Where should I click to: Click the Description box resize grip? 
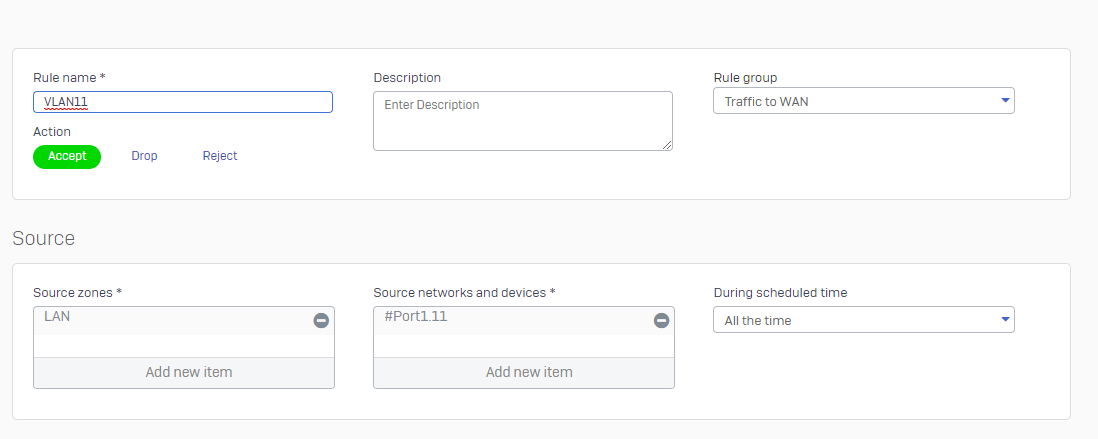click(667, 145)
